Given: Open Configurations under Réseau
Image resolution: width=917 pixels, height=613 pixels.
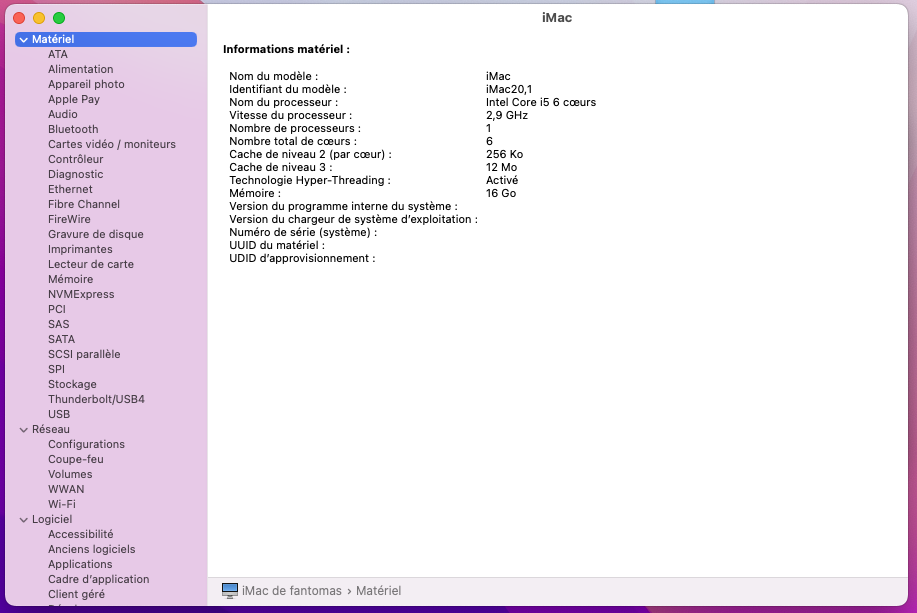Looking at the screenshot, I should 87,445.
